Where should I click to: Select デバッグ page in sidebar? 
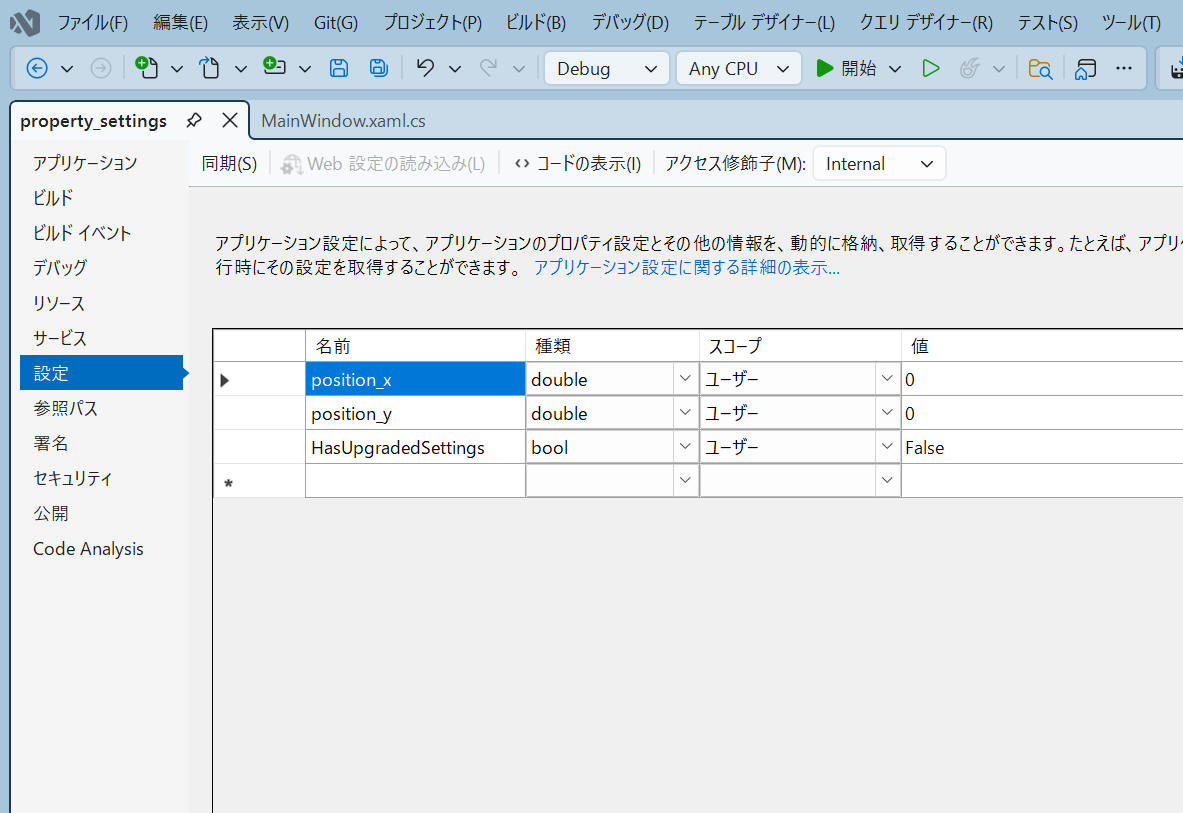[x=60, y=268]
